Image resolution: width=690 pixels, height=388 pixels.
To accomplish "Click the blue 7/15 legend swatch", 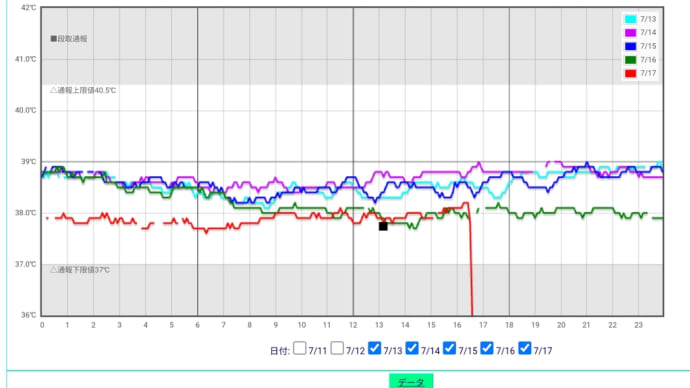I will pos(631,46).
